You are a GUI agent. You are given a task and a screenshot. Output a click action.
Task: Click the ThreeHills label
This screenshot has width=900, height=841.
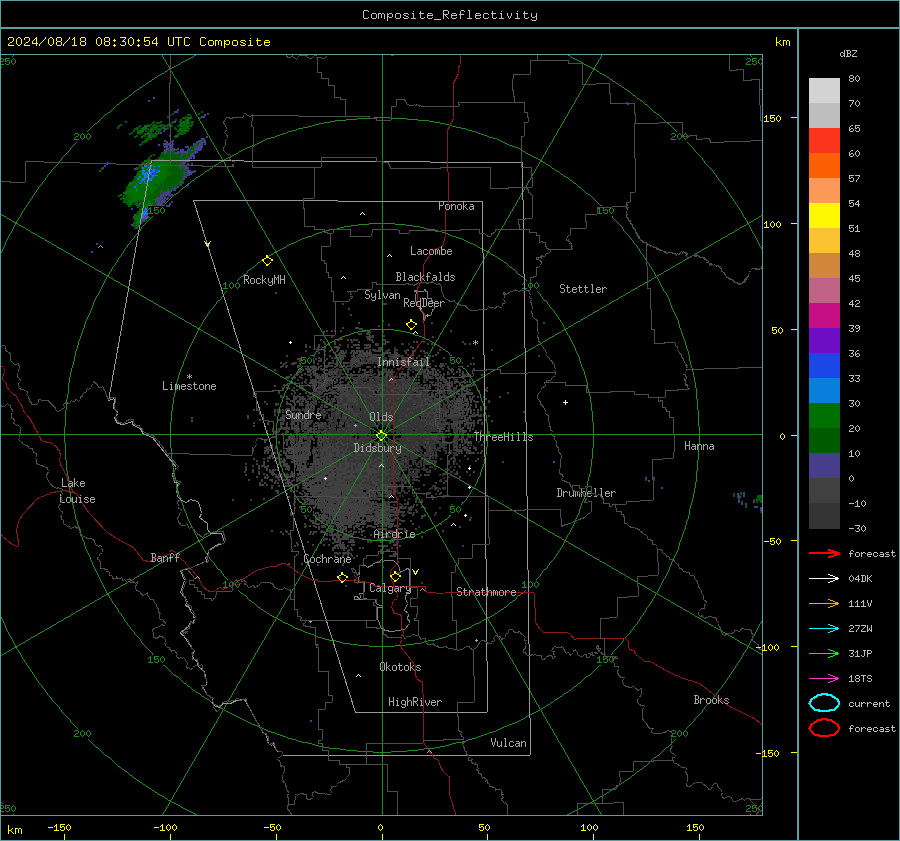[x=503, y=437]
